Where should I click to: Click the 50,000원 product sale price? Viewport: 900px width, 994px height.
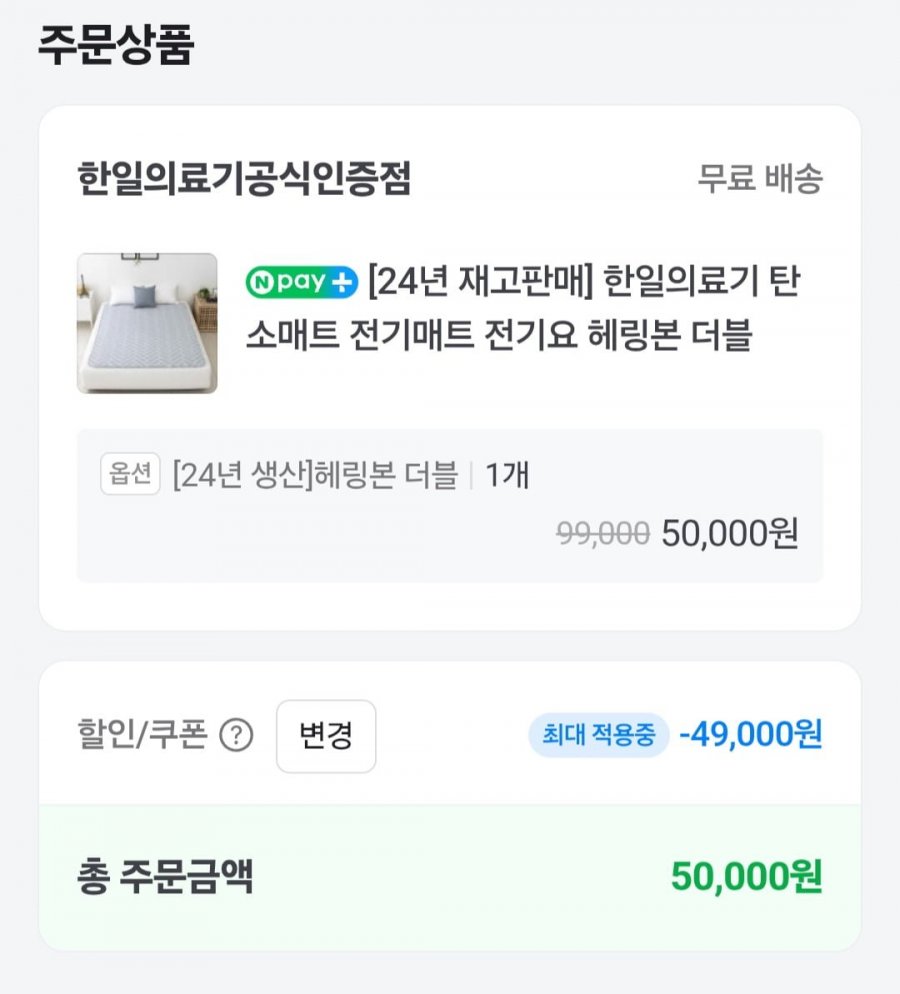tap(729, 534)
